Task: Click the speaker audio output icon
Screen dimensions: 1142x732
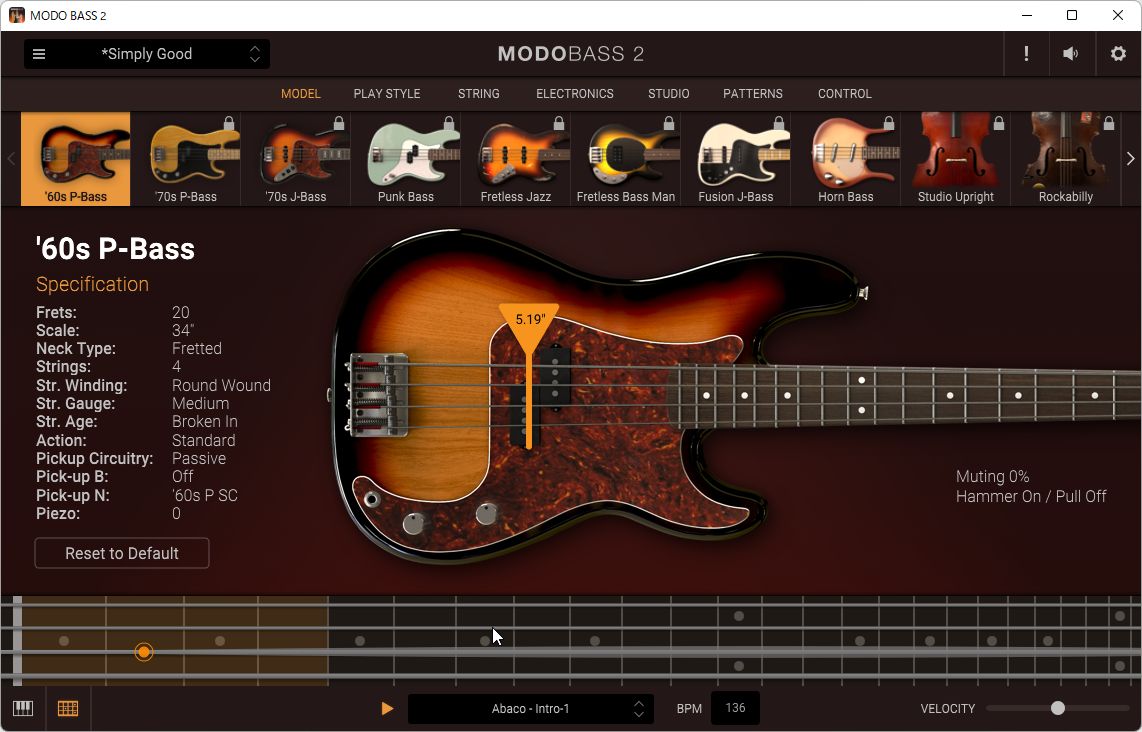Action: click(x=1070, y=53)
